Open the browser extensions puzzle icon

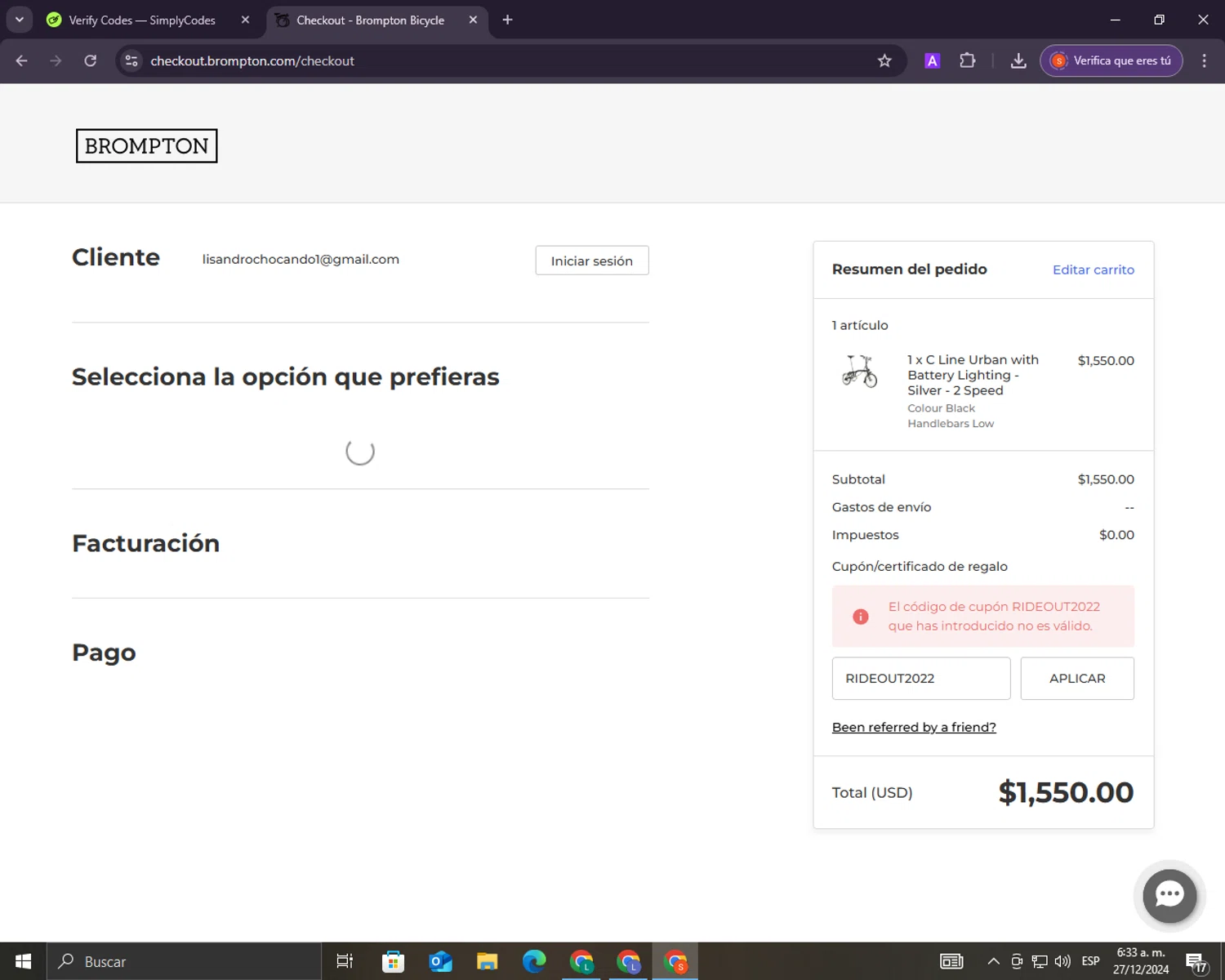[968, 60]
